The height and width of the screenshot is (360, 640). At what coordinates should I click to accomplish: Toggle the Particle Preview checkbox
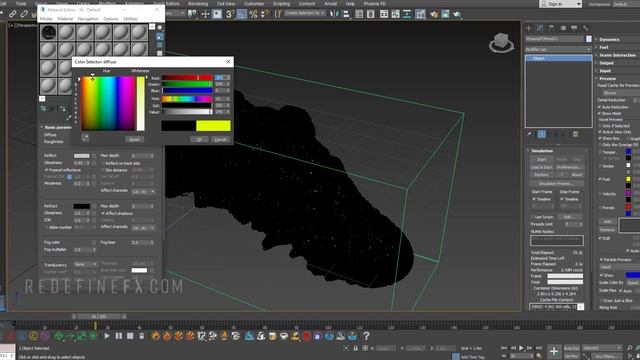point(601,260)
